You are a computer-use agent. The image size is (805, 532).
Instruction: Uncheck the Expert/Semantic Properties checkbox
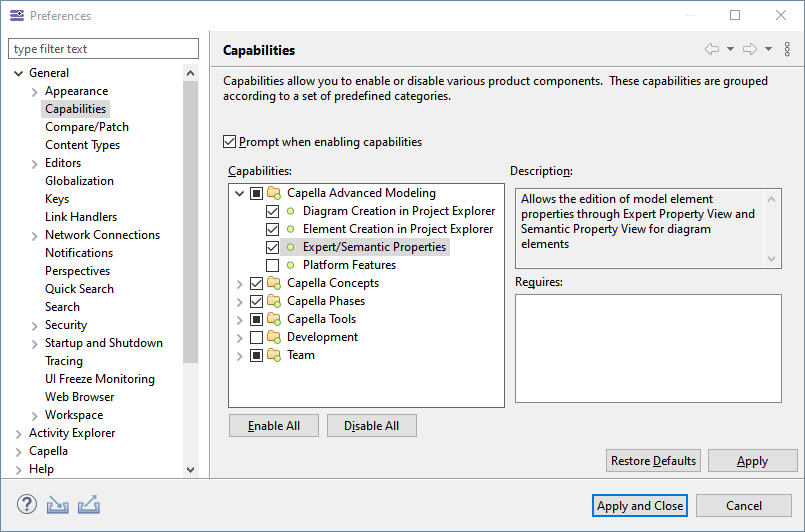tap(273, 248)
